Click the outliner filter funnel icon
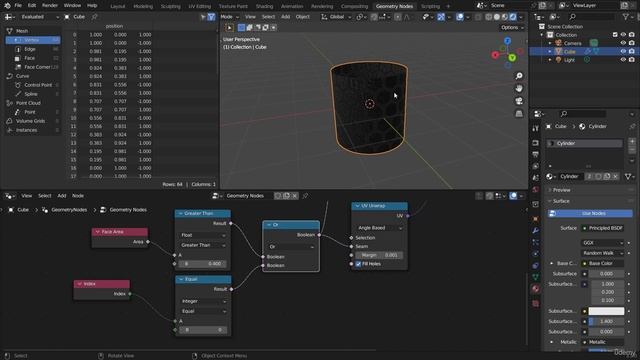The height and width of the screenshot is (360, 640). click(x=625, y=17)
